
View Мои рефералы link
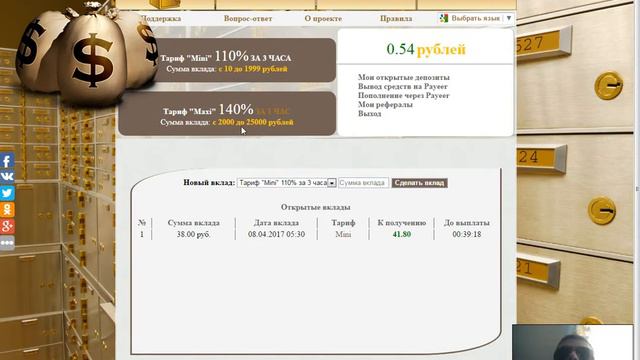coord(385,104)
